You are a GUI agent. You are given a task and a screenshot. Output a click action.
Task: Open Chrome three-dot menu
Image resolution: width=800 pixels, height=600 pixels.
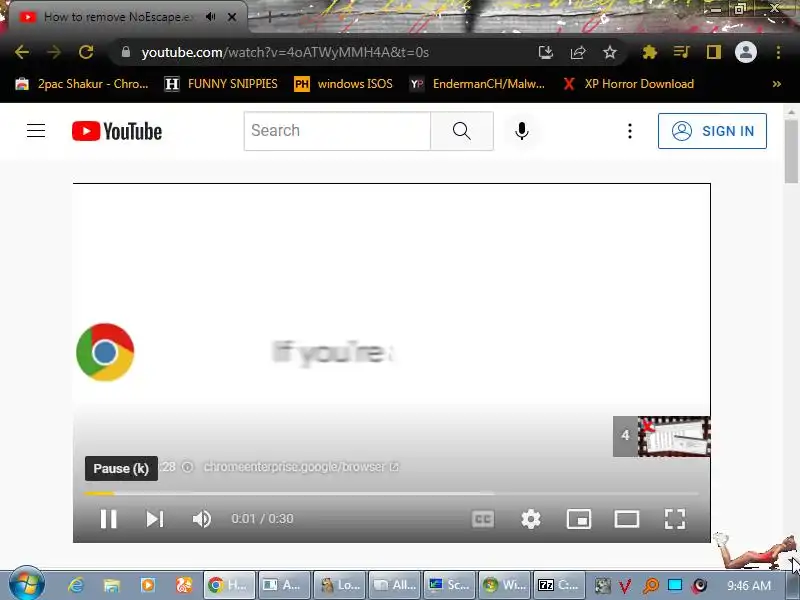point(778,52)
